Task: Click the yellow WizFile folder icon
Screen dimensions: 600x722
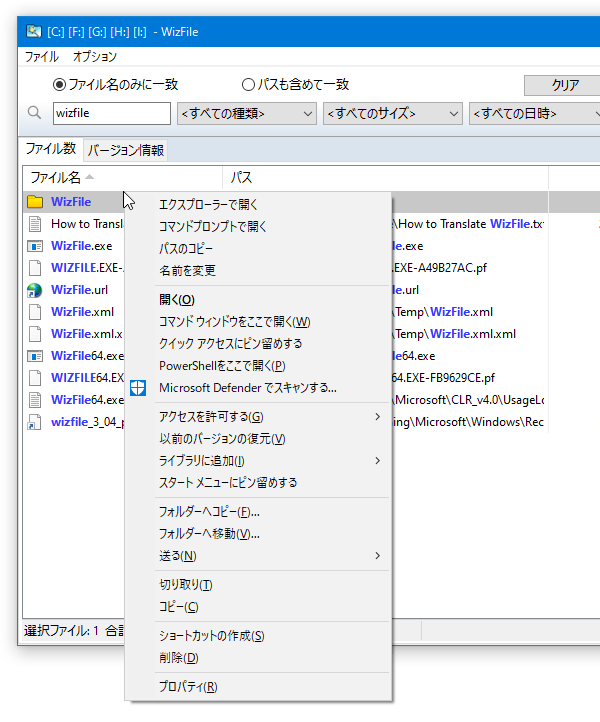Action: click(35, 202)
